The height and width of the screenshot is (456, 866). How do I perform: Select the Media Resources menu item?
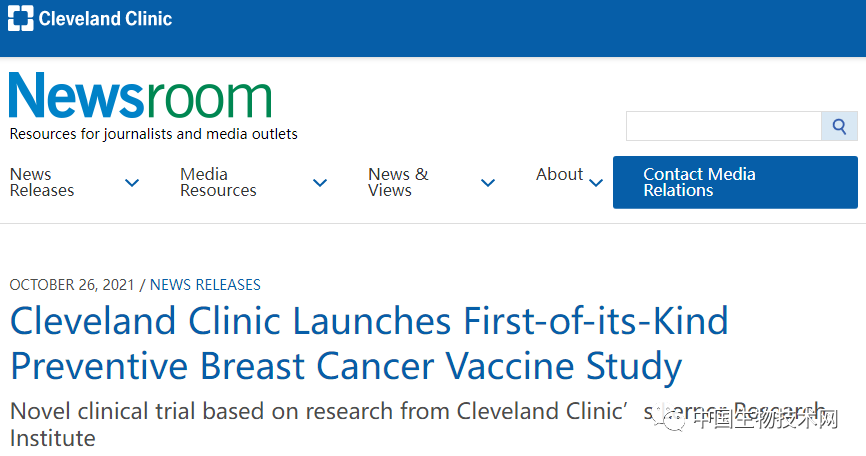coord(218,182)
